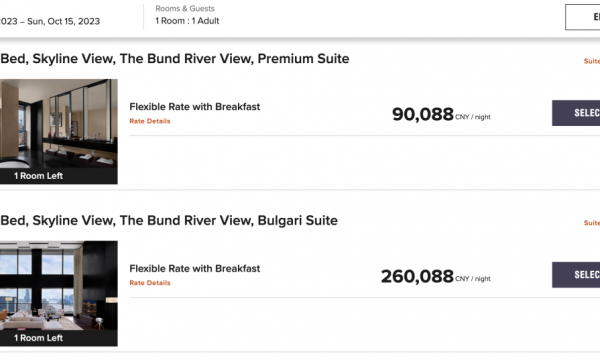
Task: Click the 1 Room Left banner on Premium Suite
Action: (59, 176)
